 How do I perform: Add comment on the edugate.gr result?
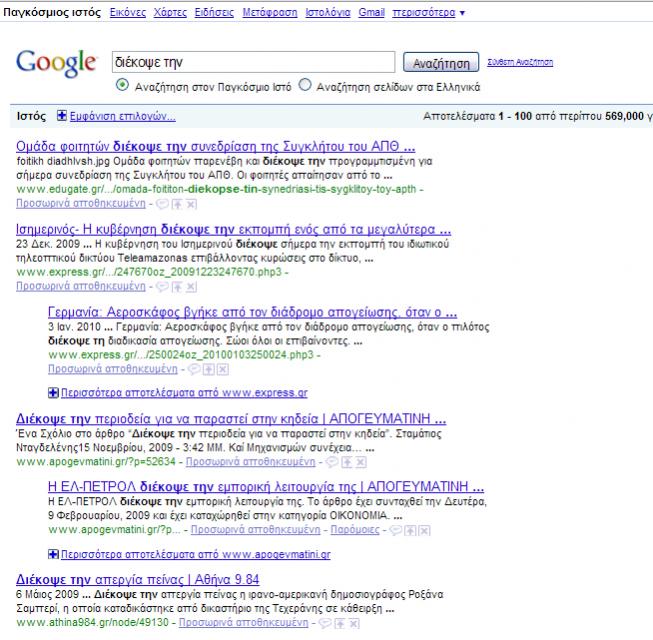(x=162, y=204)
